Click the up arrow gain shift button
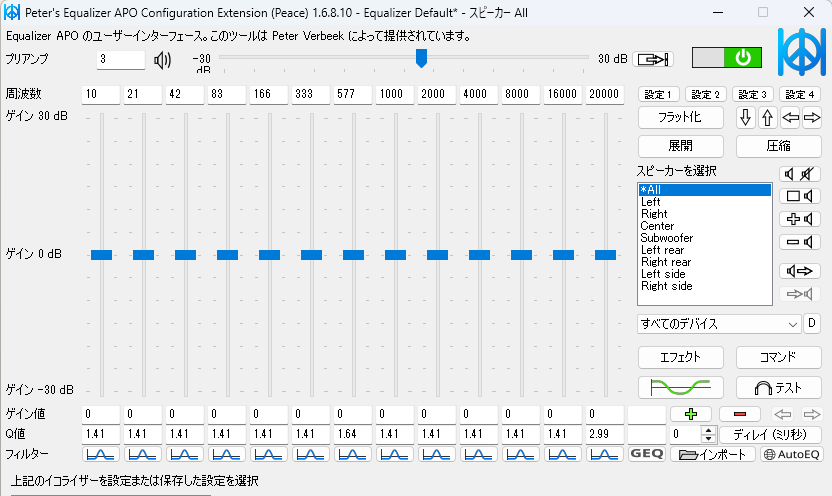Viewport: 832px width, 496px height. pyautogui.click(x=767, y=118)
